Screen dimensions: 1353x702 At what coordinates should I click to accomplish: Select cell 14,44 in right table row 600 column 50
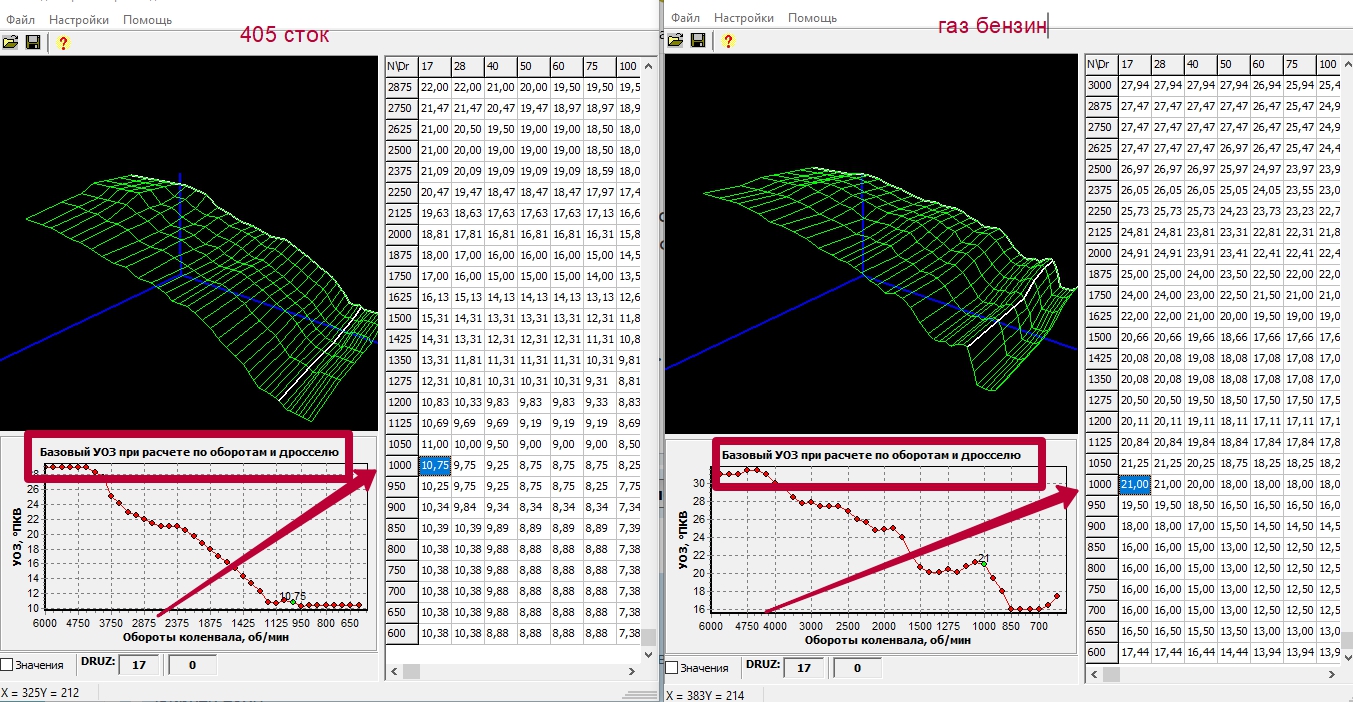(1234, 652)
